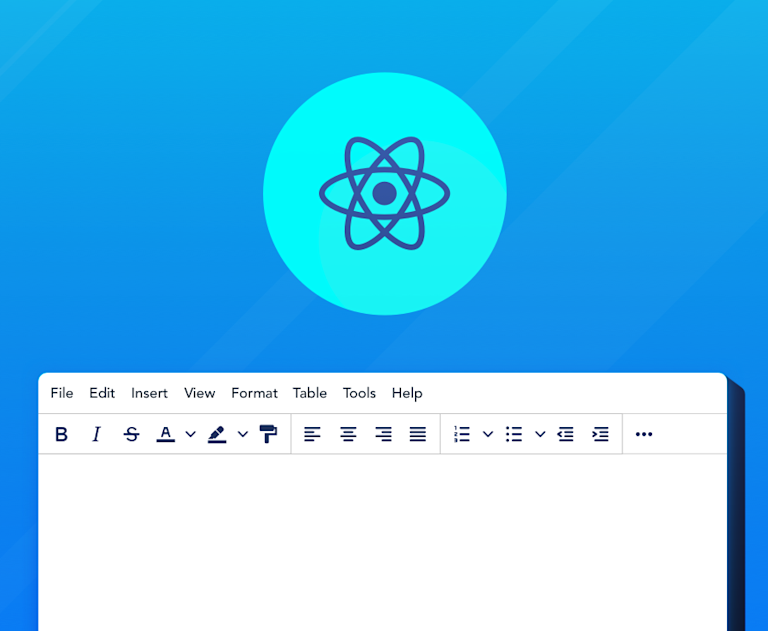Screen dimensions: 768x631
Task: Show more toolbar options ellipsis
Action: [x=644, y=434]
